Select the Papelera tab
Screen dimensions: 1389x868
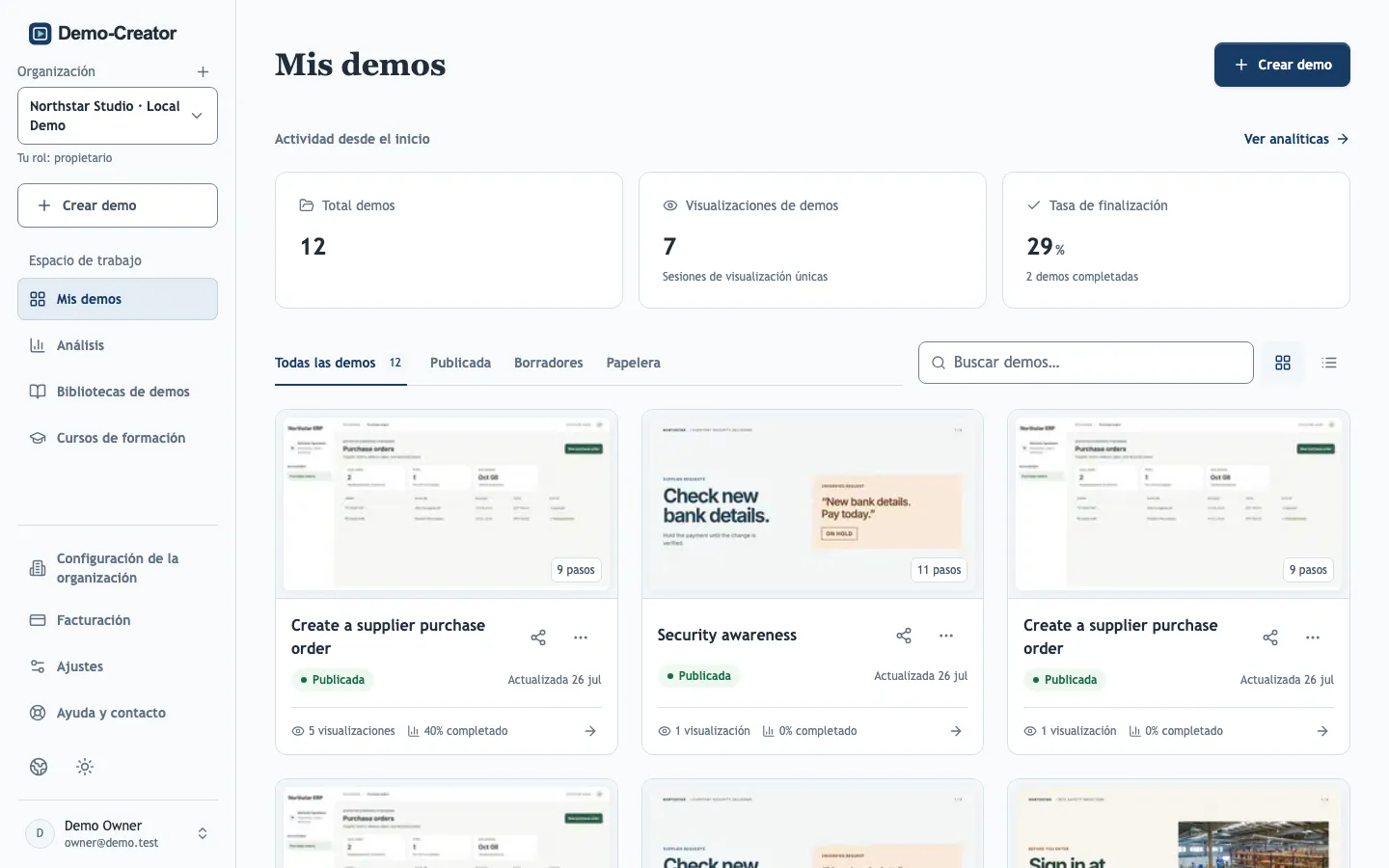click(x=633, y=363)
